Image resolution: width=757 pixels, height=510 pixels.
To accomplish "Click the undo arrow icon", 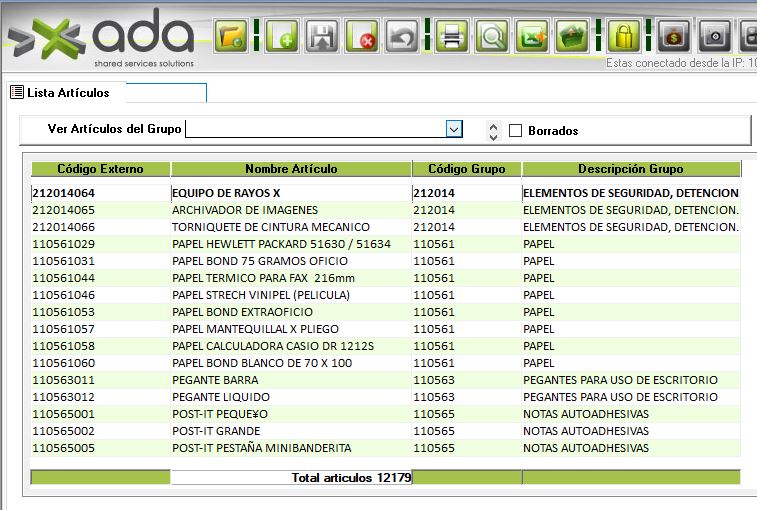I will [402, 37].
